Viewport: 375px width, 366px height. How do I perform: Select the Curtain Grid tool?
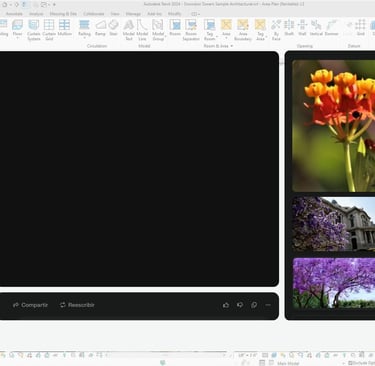[49, 30]
